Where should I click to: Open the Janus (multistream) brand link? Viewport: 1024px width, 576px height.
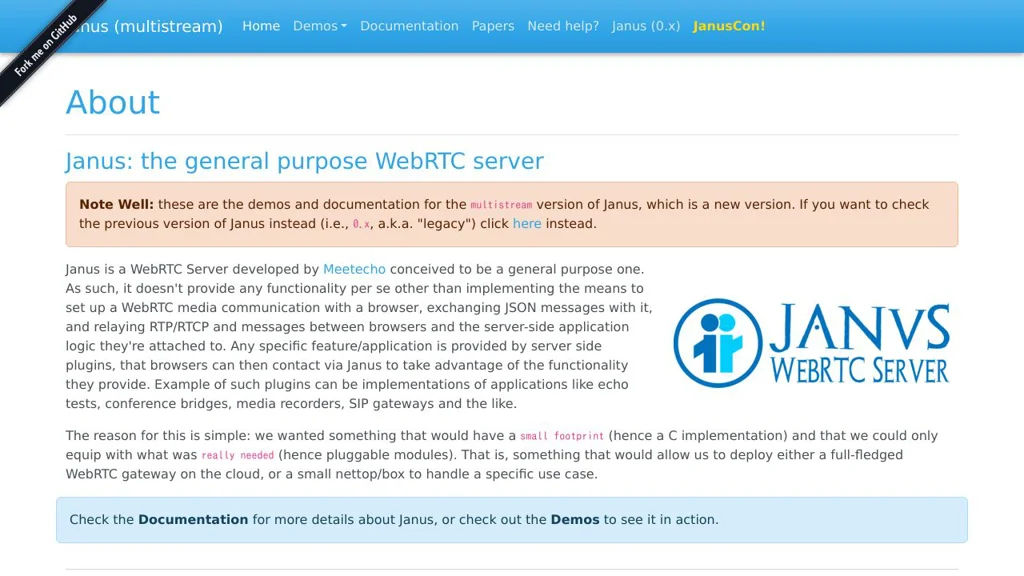point(144,26)
